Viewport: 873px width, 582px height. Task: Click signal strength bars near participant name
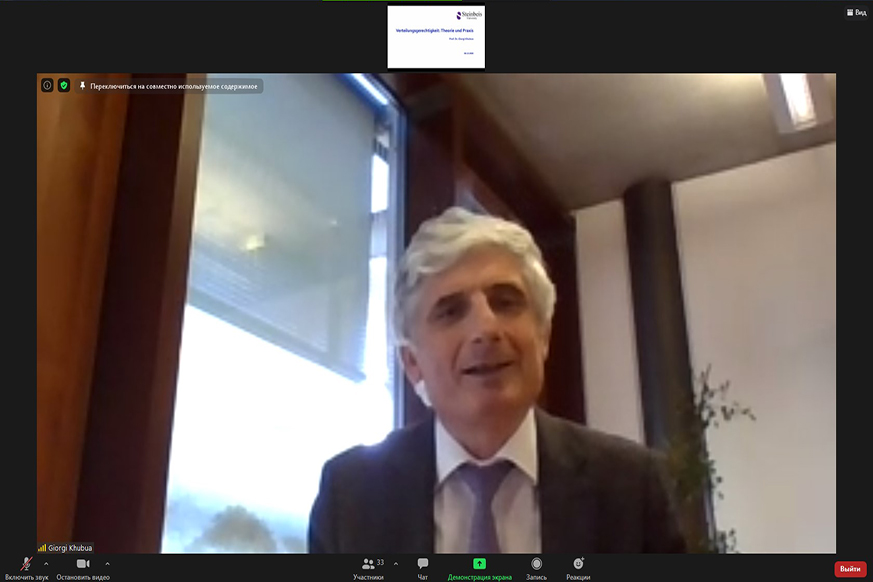click(42, 547)
